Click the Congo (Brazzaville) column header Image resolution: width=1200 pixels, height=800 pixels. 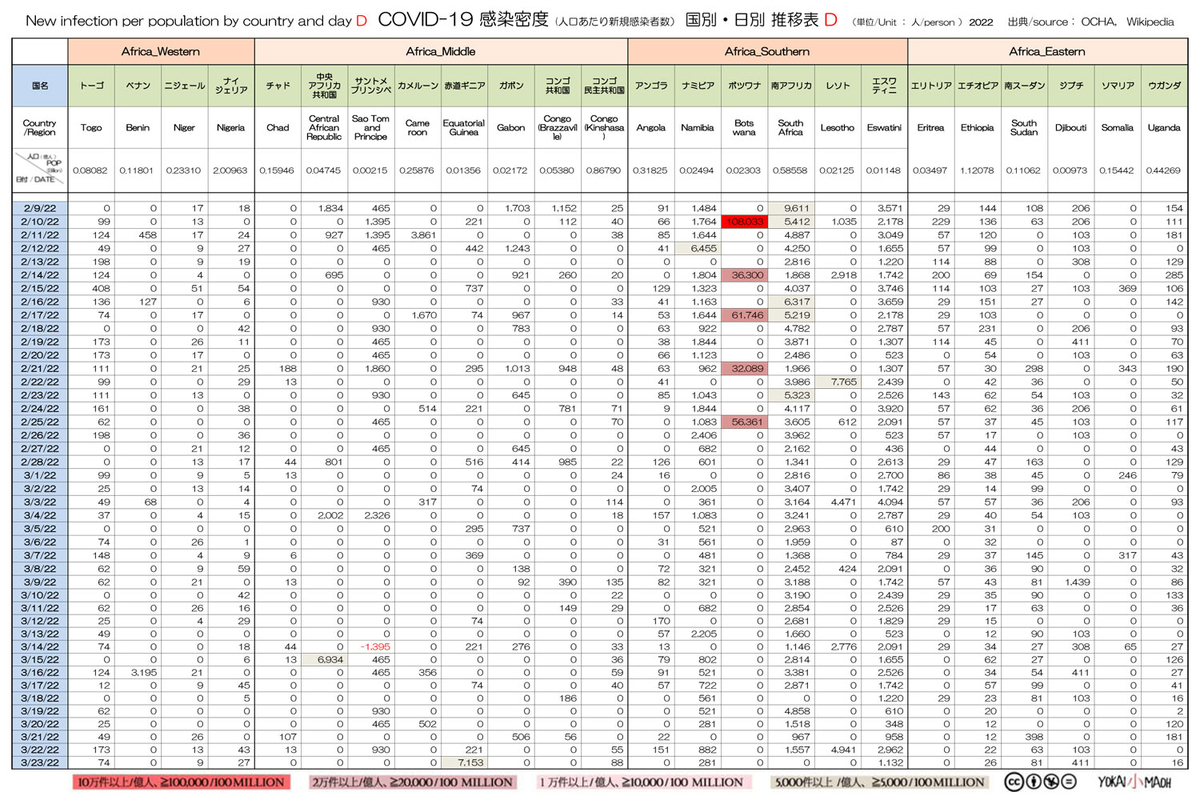coord(557,128)
